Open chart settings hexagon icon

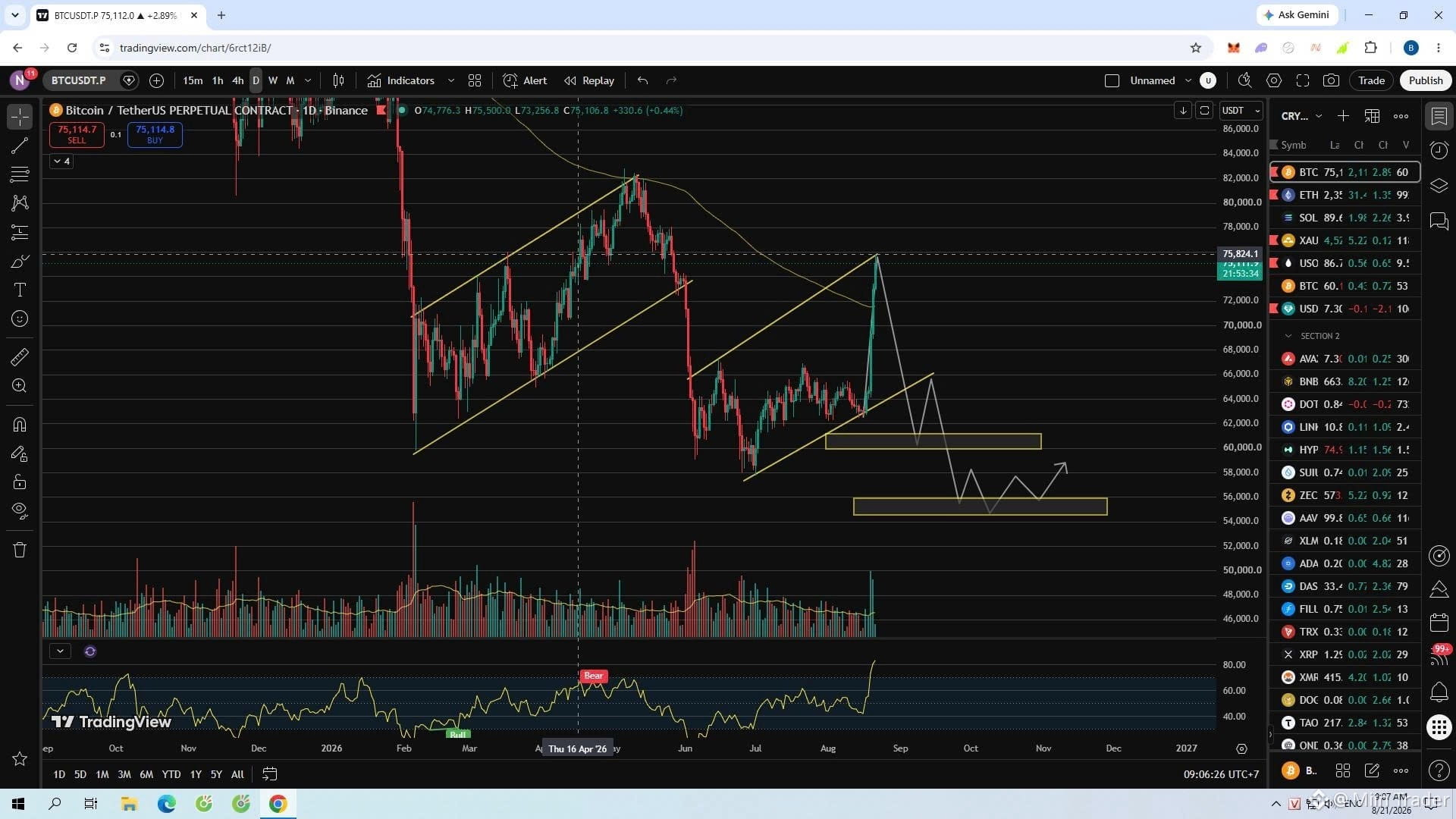tap(1274, 80)
